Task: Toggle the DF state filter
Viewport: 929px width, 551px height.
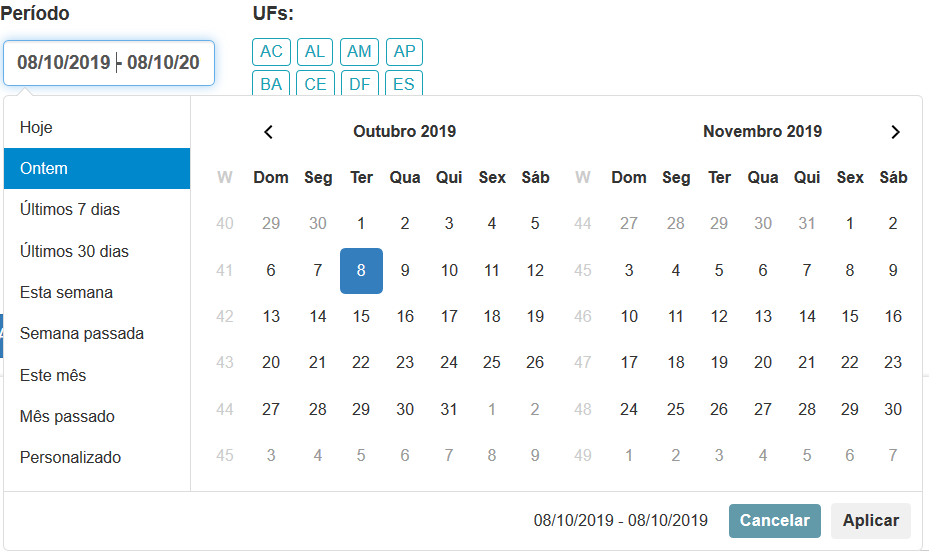Action: (359, 84)
